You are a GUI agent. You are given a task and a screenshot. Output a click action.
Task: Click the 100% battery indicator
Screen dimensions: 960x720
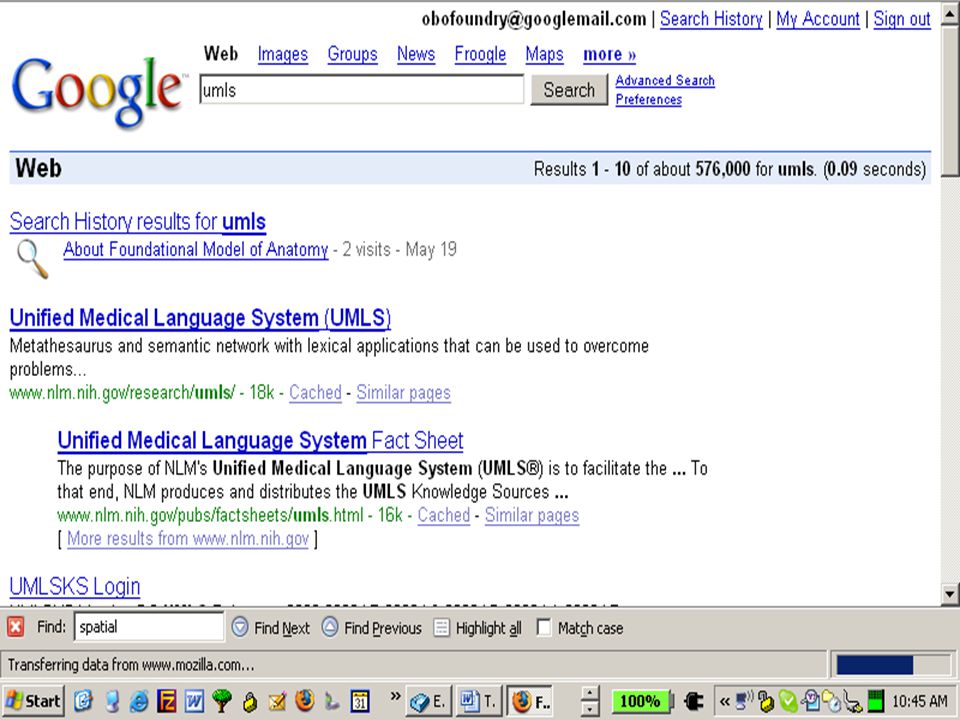click(x=640, y=701)
